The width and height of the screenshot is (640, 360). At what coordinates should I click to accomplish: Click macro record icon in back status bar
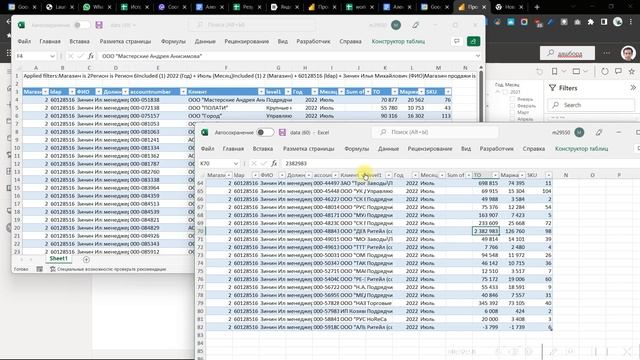40,269
